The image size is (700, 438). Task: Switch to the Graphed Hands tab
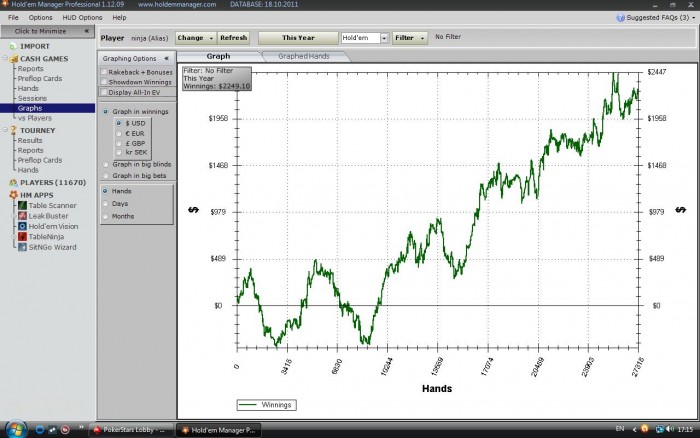pos(304,56)
